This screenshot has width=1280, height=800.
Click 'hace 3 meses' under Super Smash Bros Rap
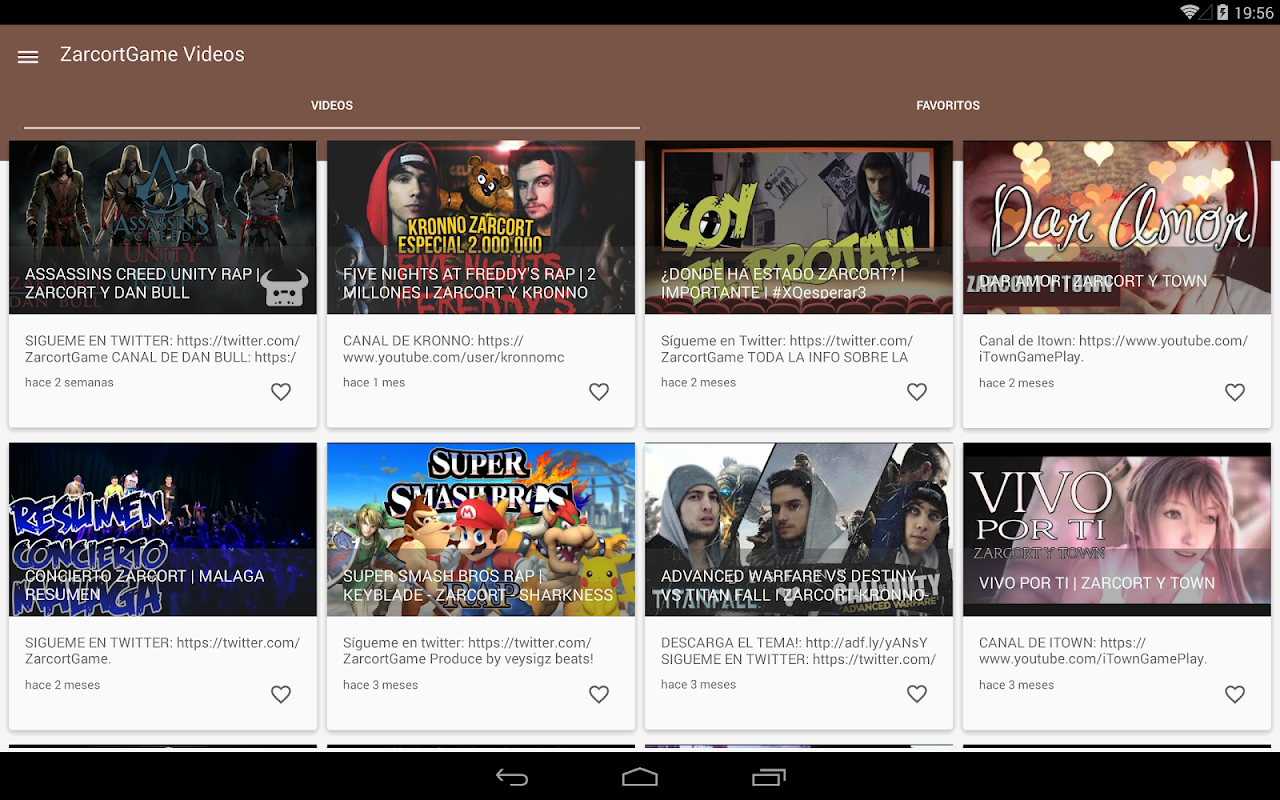coord(380,685)
